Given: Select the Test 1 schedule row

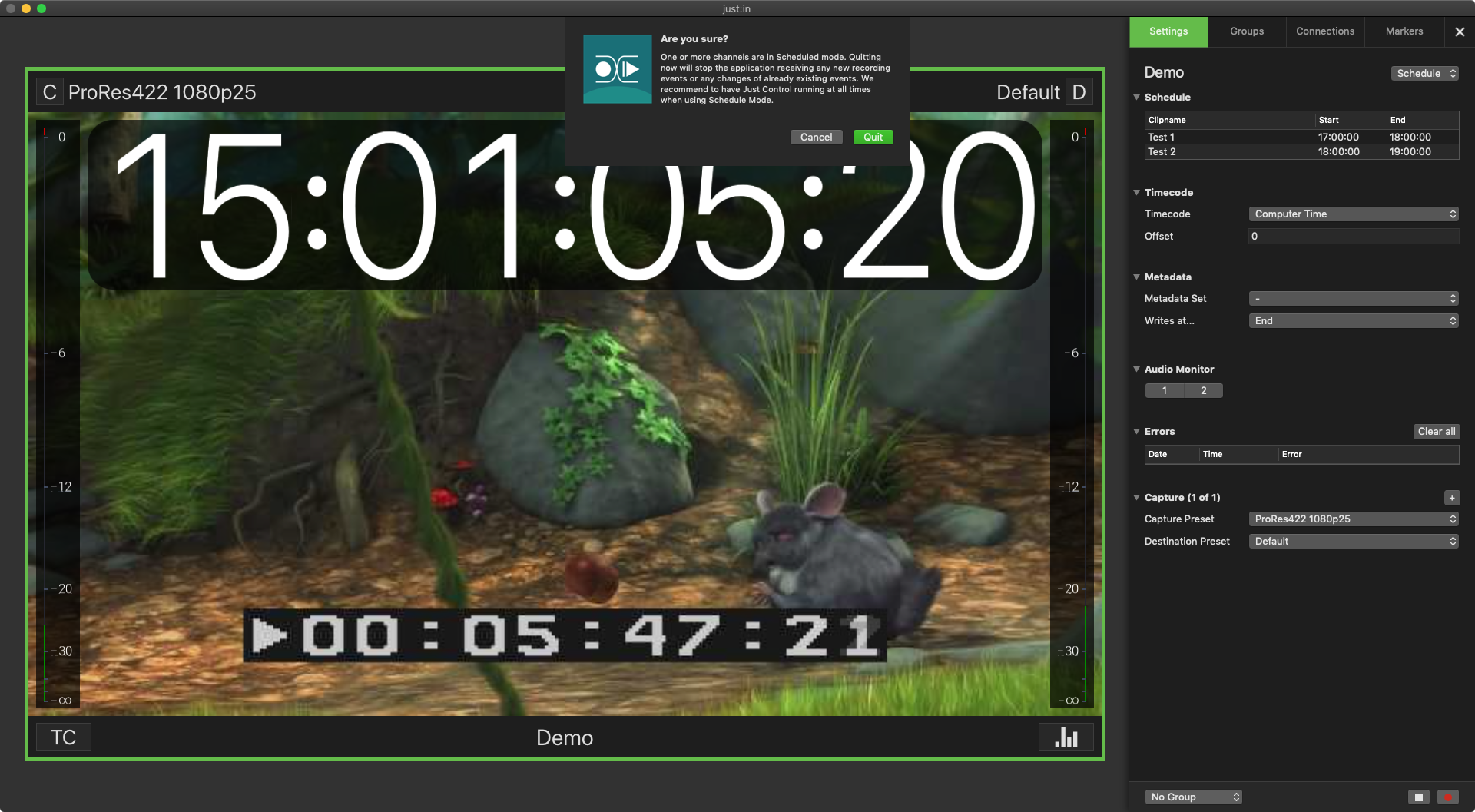Looking at the screenshot, I should point(1301,137).
